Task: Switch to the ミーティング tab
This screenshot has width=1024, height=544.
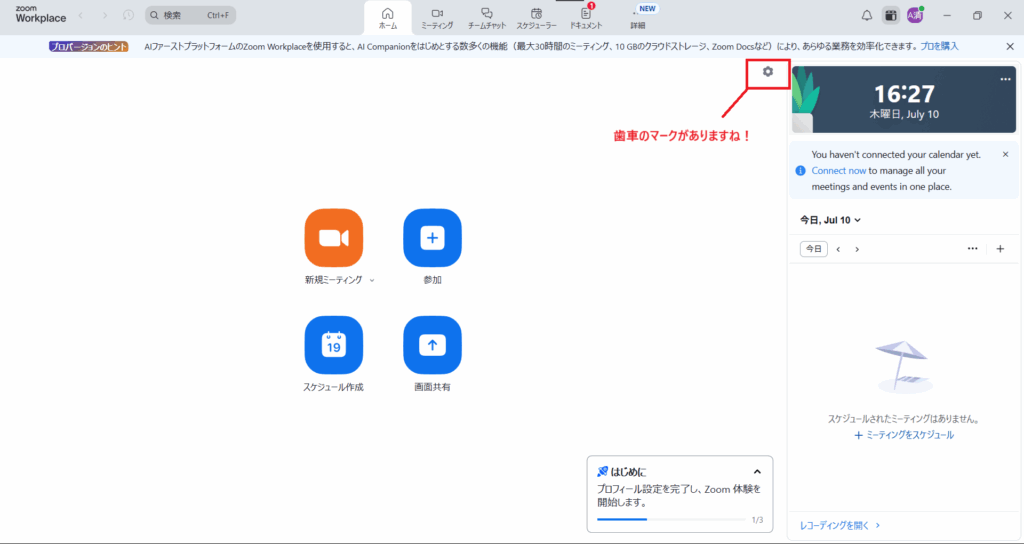Action: [x=437, y=18]
